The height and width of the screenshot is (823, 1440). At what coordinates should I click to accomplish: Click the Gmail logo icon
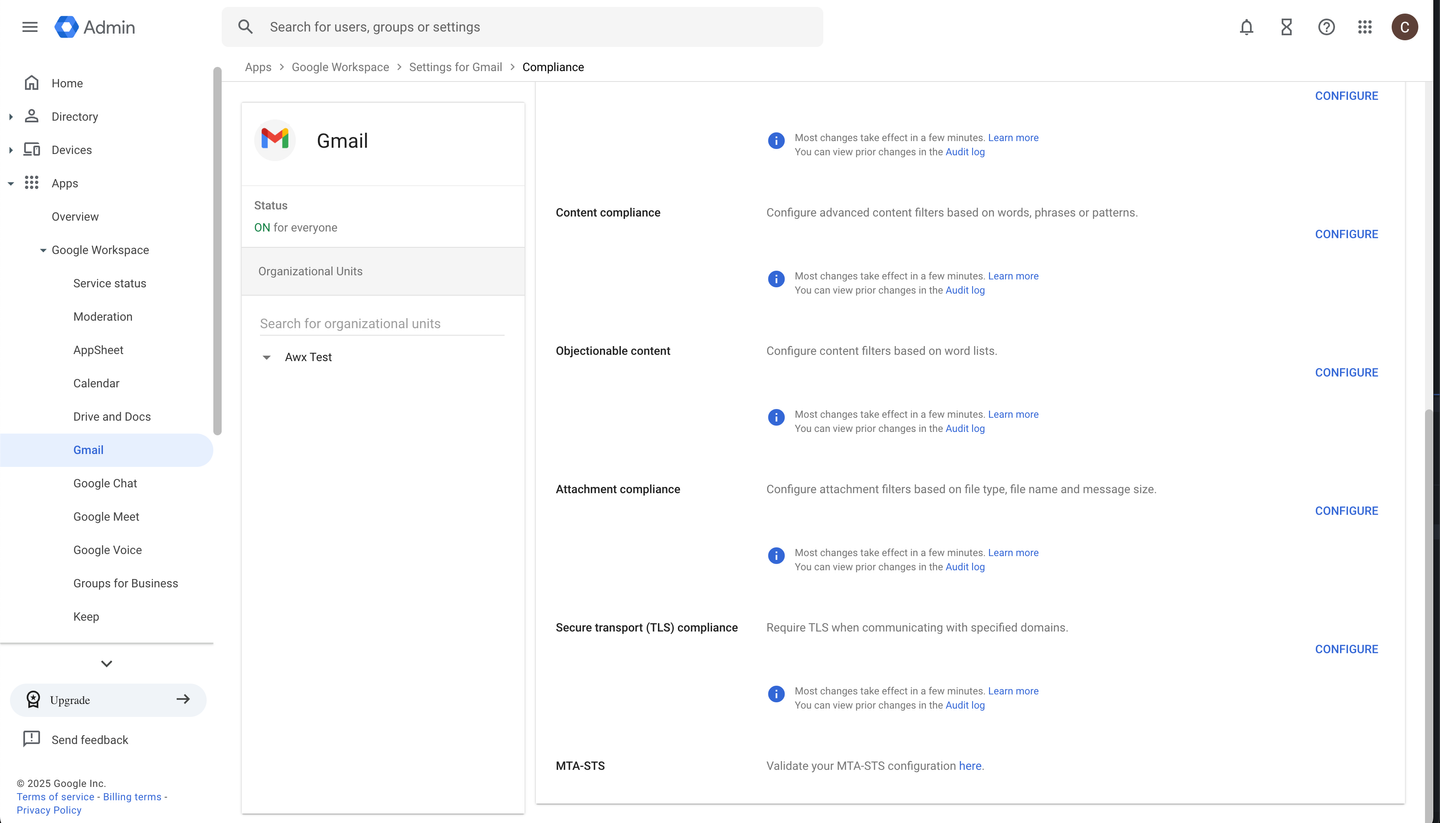tap(275, 140)
